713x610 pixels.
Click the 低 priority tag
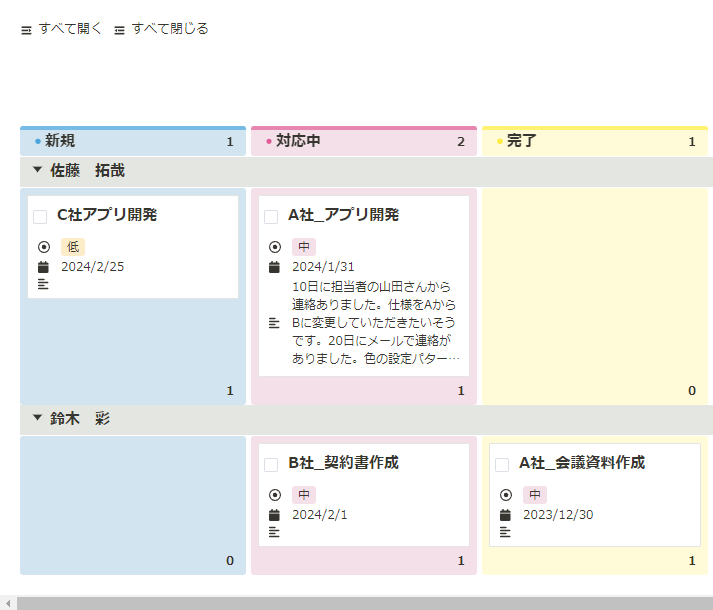pos(73,247)
